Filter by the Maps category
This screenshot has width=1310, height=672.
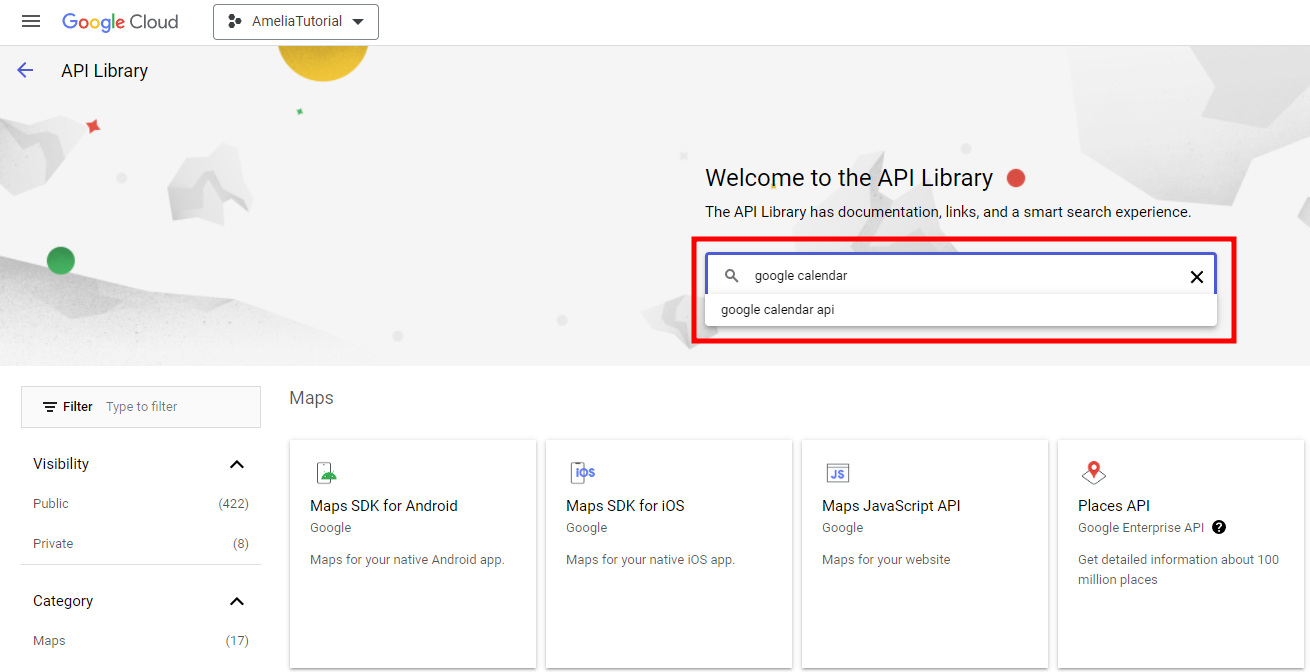pos(49,640)
